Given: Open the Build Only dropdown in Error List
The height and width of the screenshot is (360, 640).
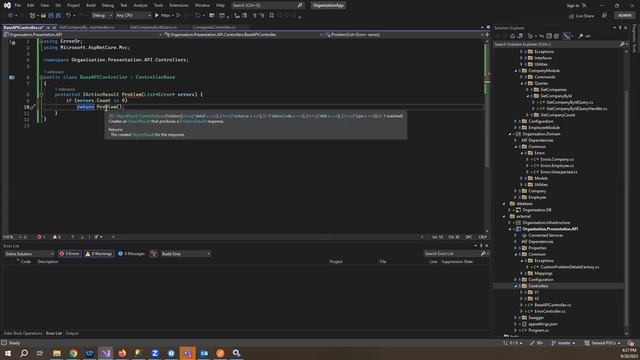Looking at the screenshot, I should pyautogui.click(x=185, y=254).
